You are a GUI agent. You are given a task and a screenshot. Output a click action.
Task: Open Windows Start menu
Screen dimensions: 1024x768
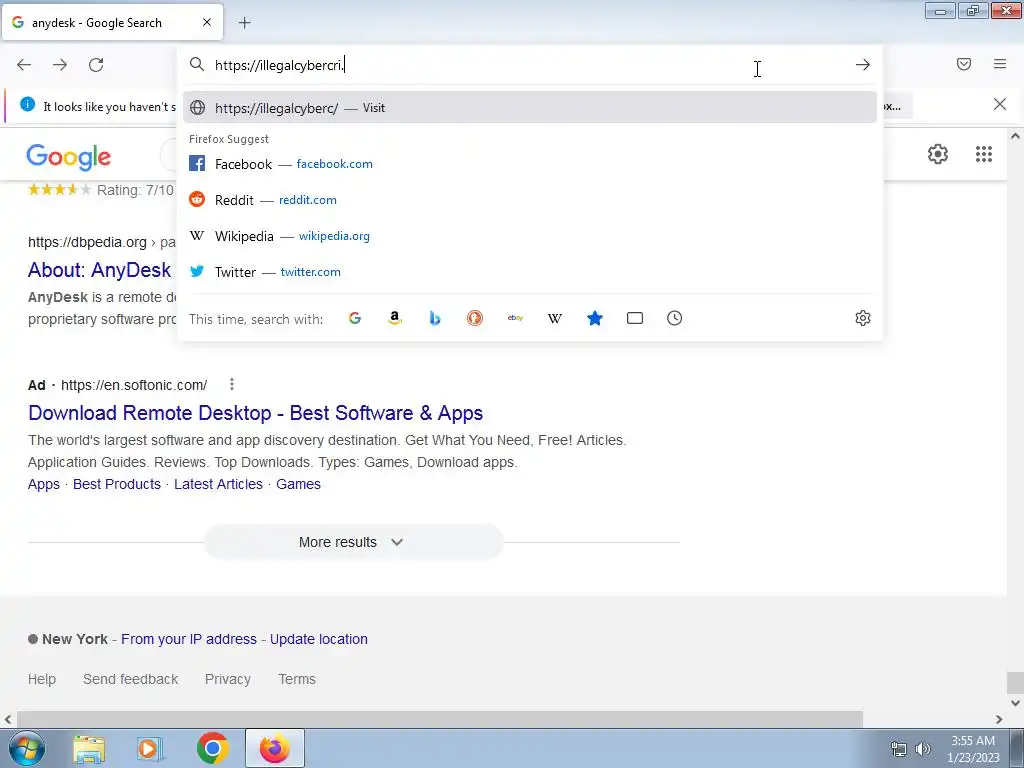[27, 748]
